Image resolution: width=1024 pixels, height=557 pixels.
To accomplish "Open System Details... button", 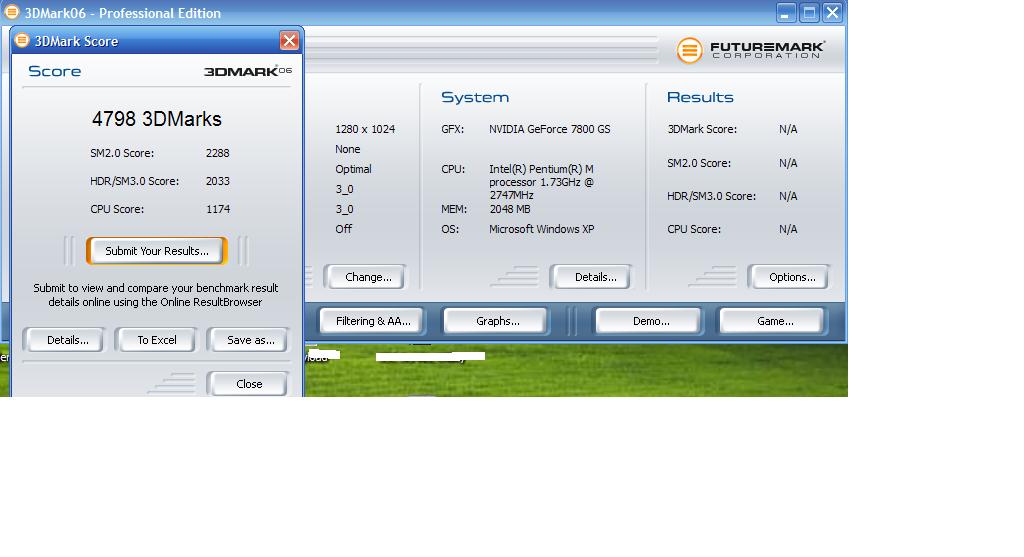I will [596, 277].
